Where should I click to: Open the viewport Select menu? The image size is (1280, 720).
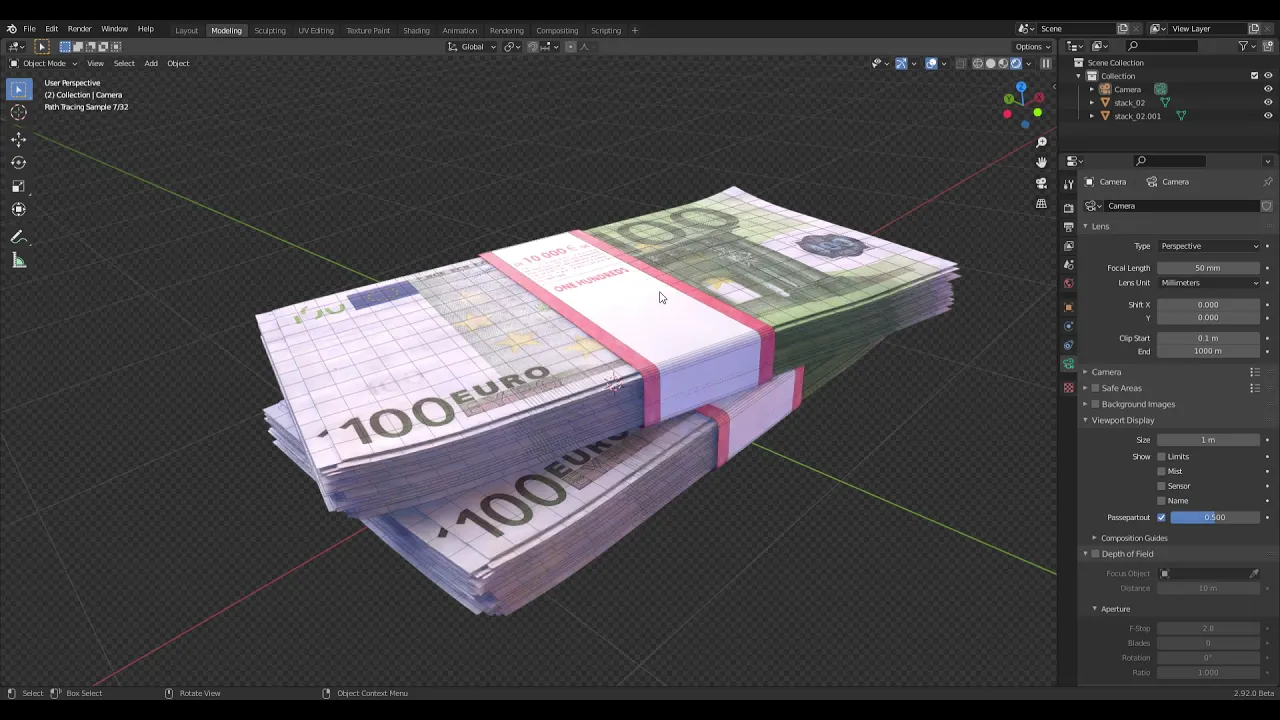click(x=124, y=63)
